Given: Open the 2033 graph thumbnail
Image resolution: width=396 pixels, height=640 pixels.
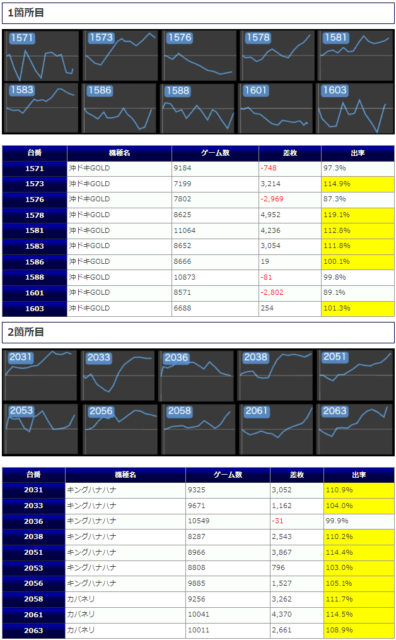Looking at the screenshot, I should coord(119,376).
